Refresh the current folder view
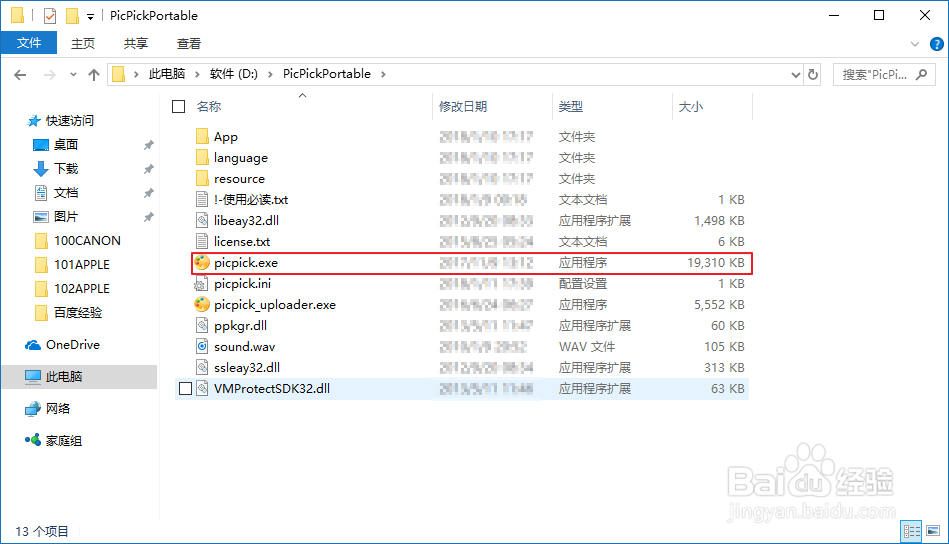The image size is (949, 544). pyautogui.click(x=813, y=74)
